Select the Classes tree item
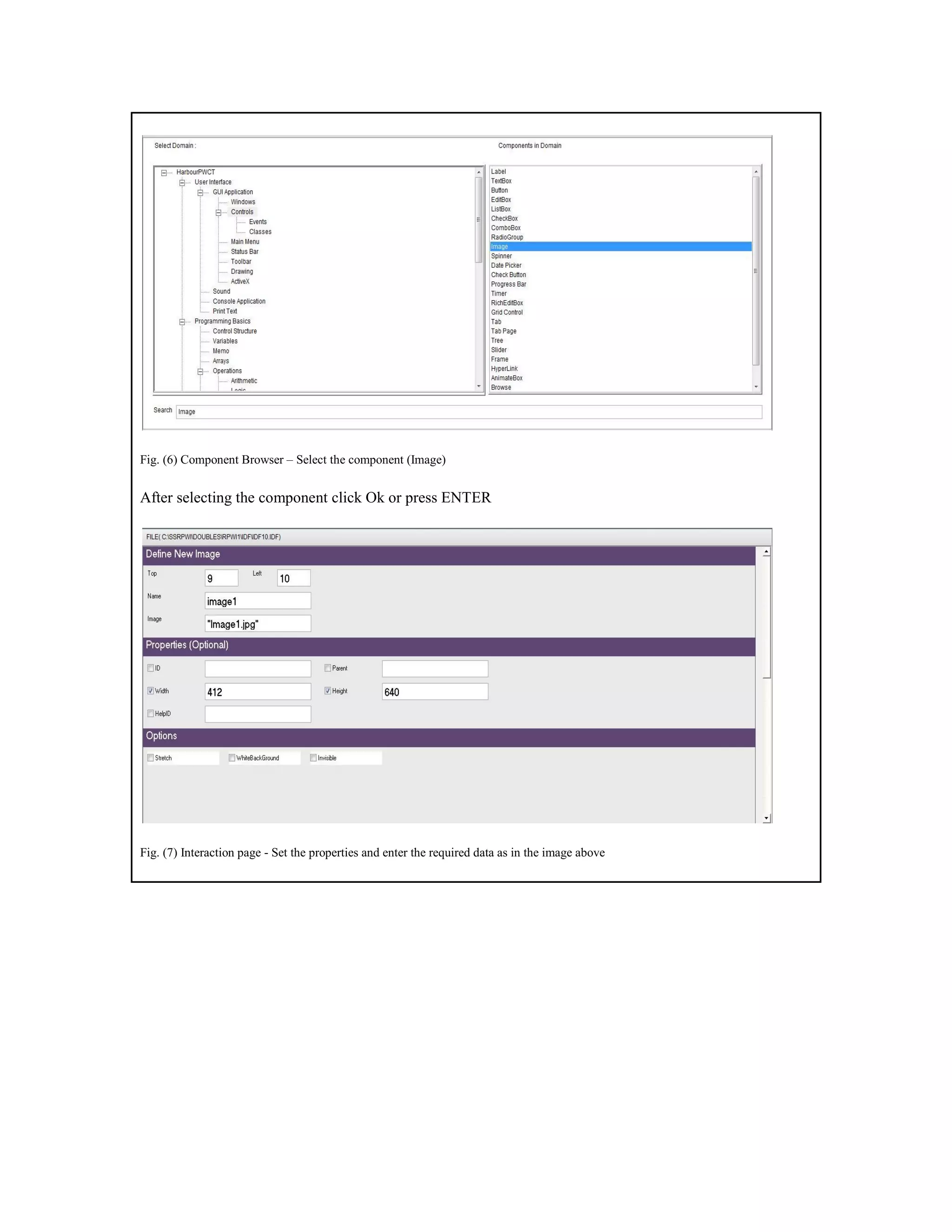Image resolution: width=952 pixels, height=1232 pixels. [x=260, y=232]
